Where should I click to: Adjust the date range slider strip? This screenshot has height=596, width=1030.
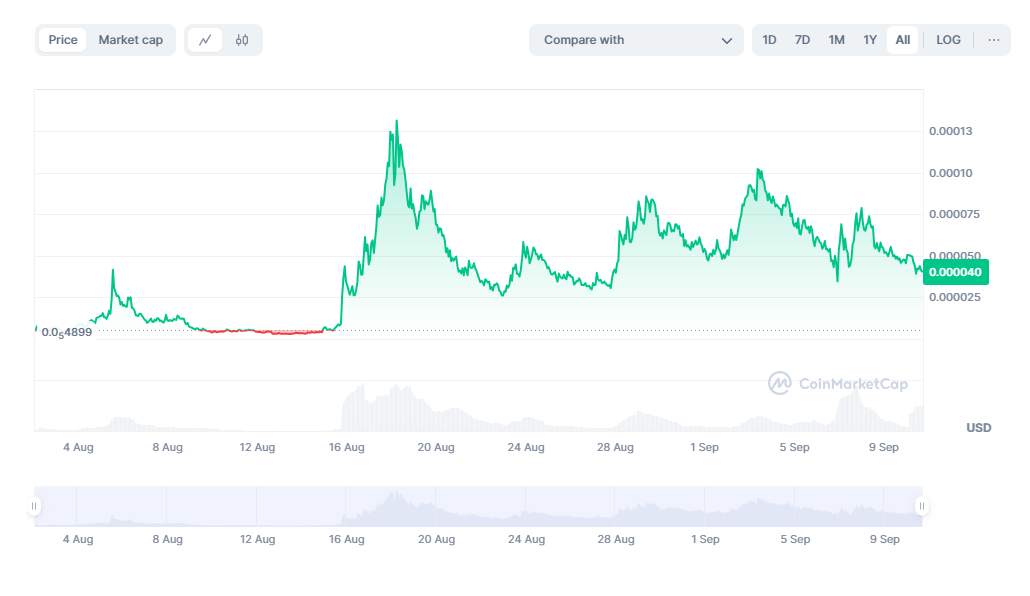pos(477,506)
